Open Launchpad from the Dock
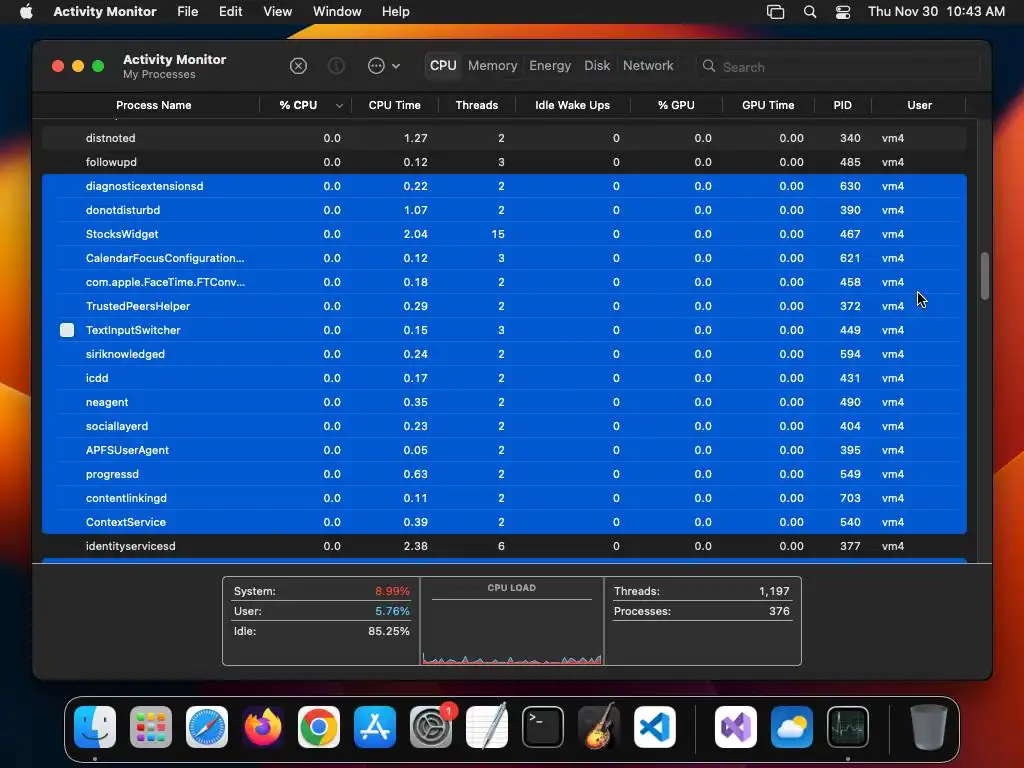1024x768 pixels. 151,727
